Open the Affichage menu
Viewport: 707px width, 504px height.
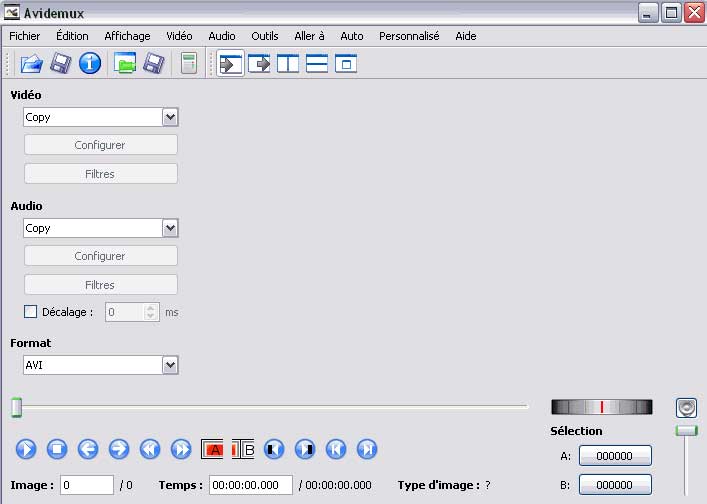click(x=127, y=36)
